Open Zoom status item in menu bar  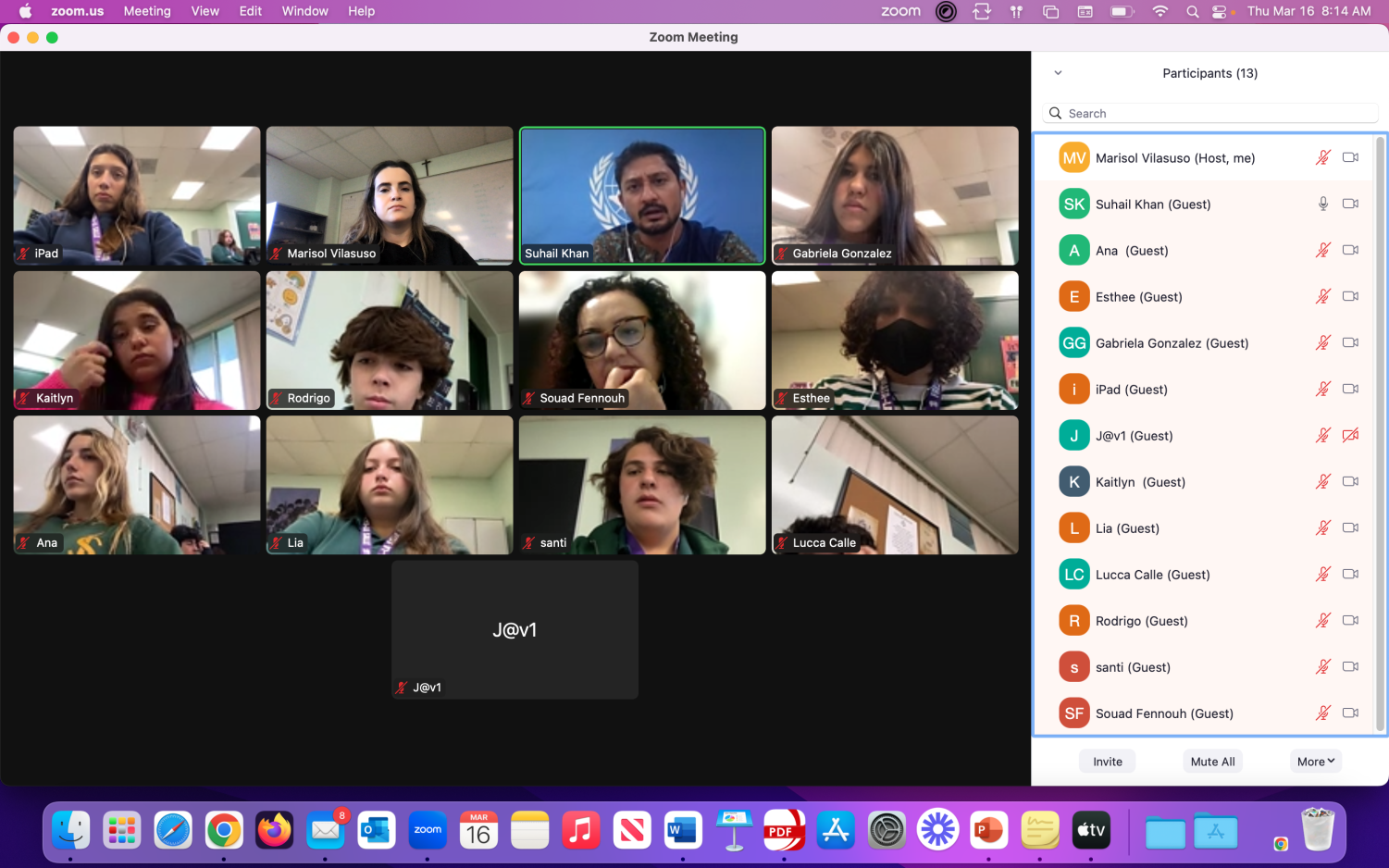coord(900,11)
